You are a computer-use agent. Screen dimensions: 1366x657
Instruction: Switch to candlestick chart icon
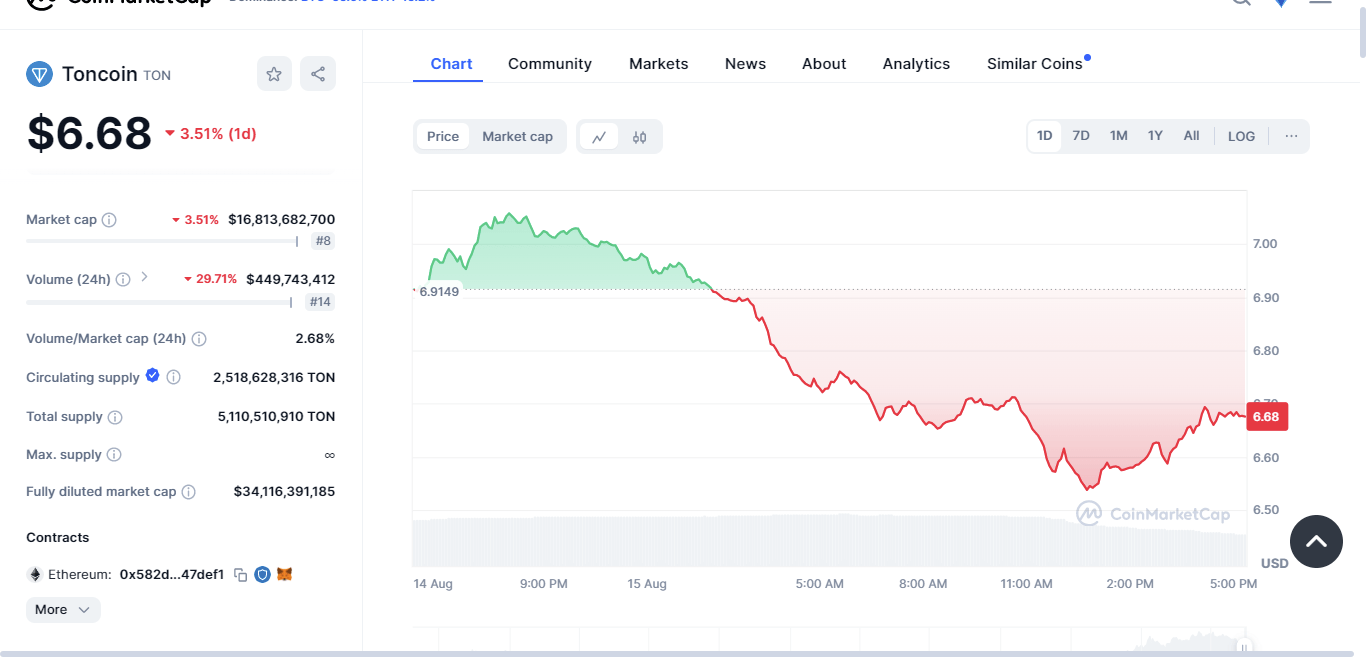click(x=640, y=137)
